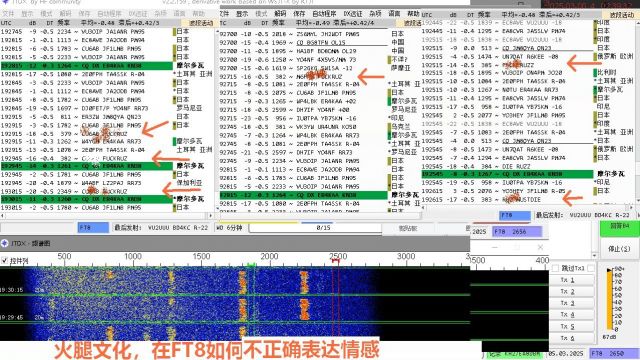640x360 pixels.
Task: Click the red transmit frequency marker near 2500
Action: tap(336, 260)
